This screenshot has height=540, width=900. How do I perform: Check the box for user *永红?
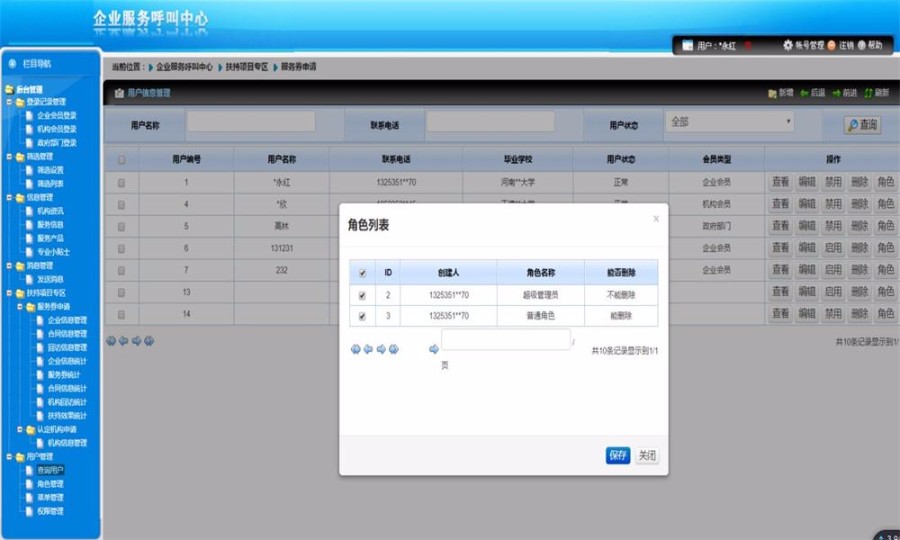122,183
